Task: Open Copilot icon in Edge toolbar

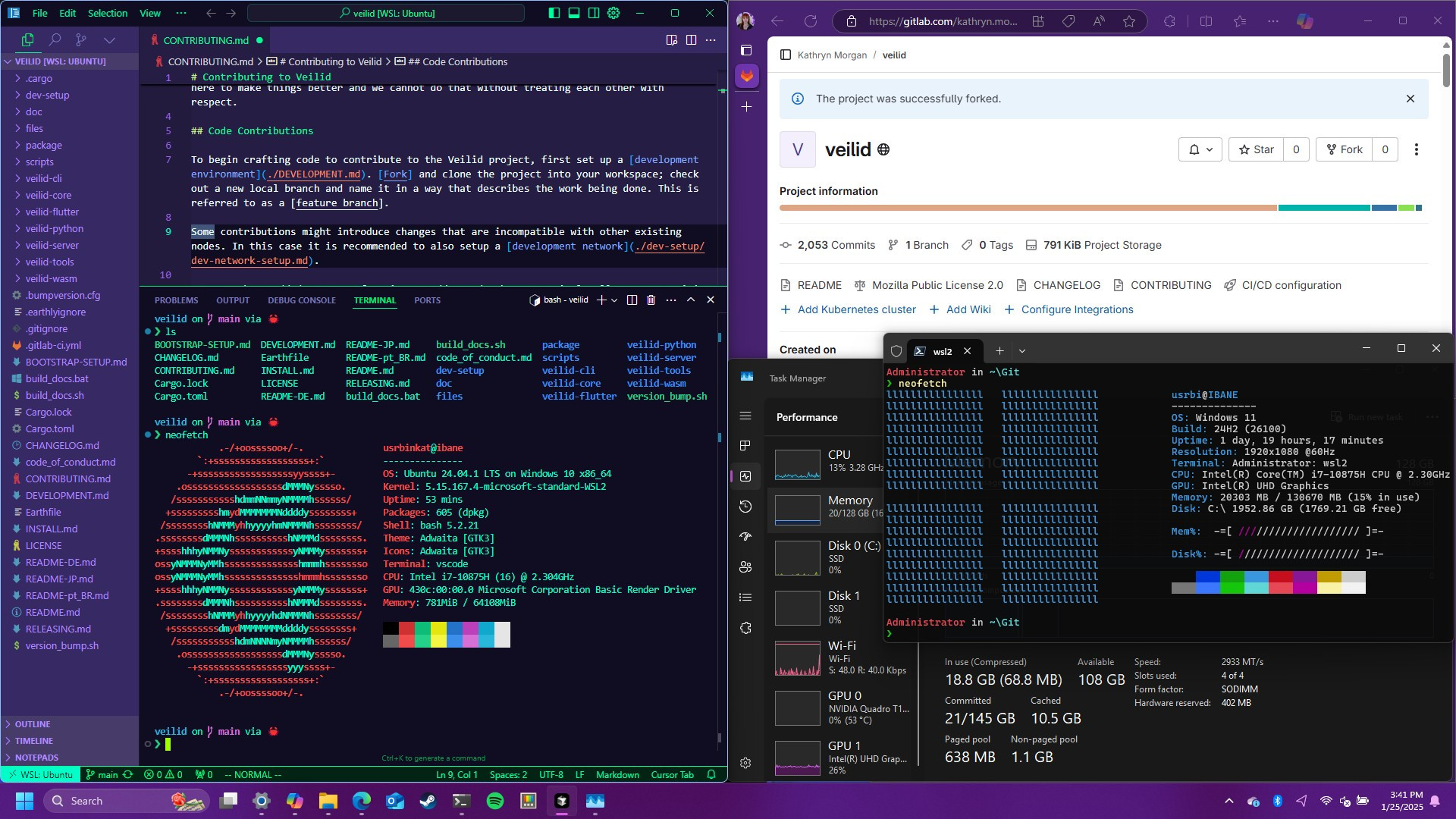Action: point(1304,21)
